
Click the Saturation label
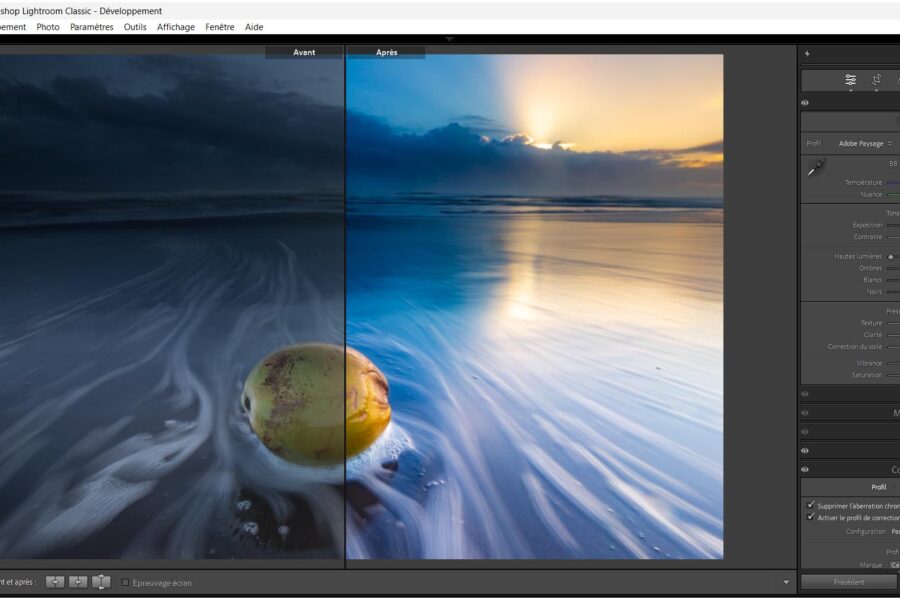pos(867,375)
